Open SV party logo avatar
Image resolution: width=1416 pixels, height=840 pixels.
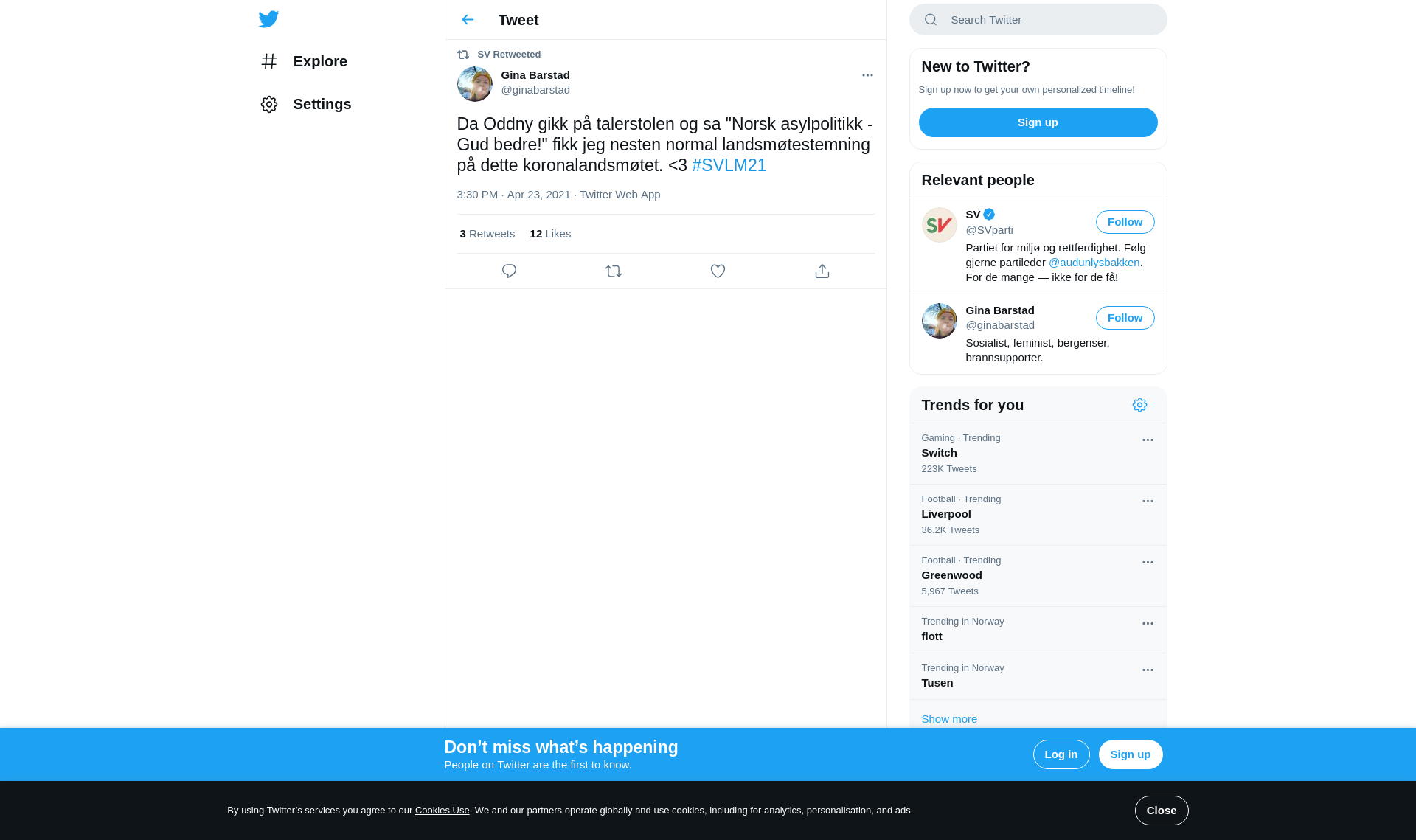click(x=939, y=225)
